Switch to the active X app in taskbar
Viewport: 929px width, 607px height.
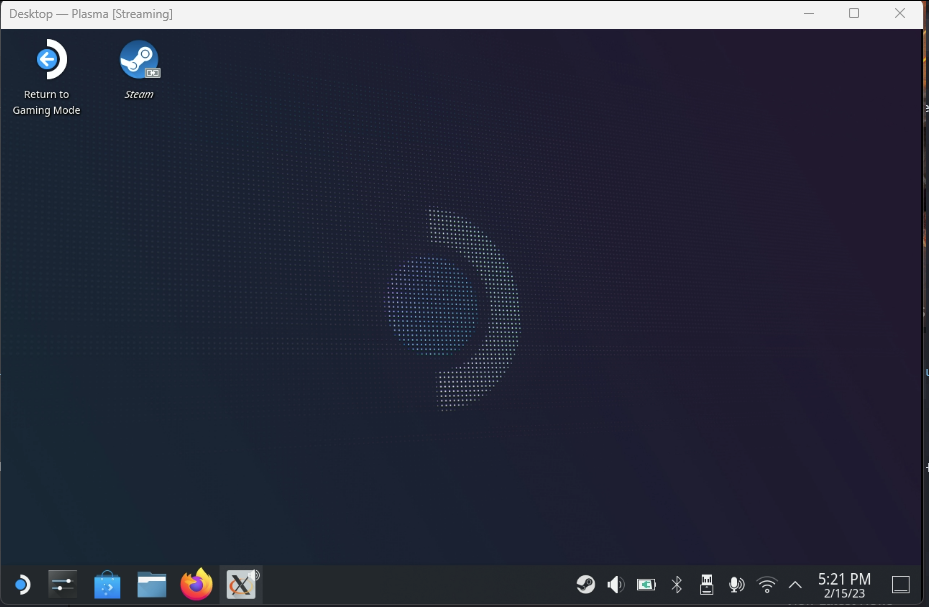tap(240, 584)
